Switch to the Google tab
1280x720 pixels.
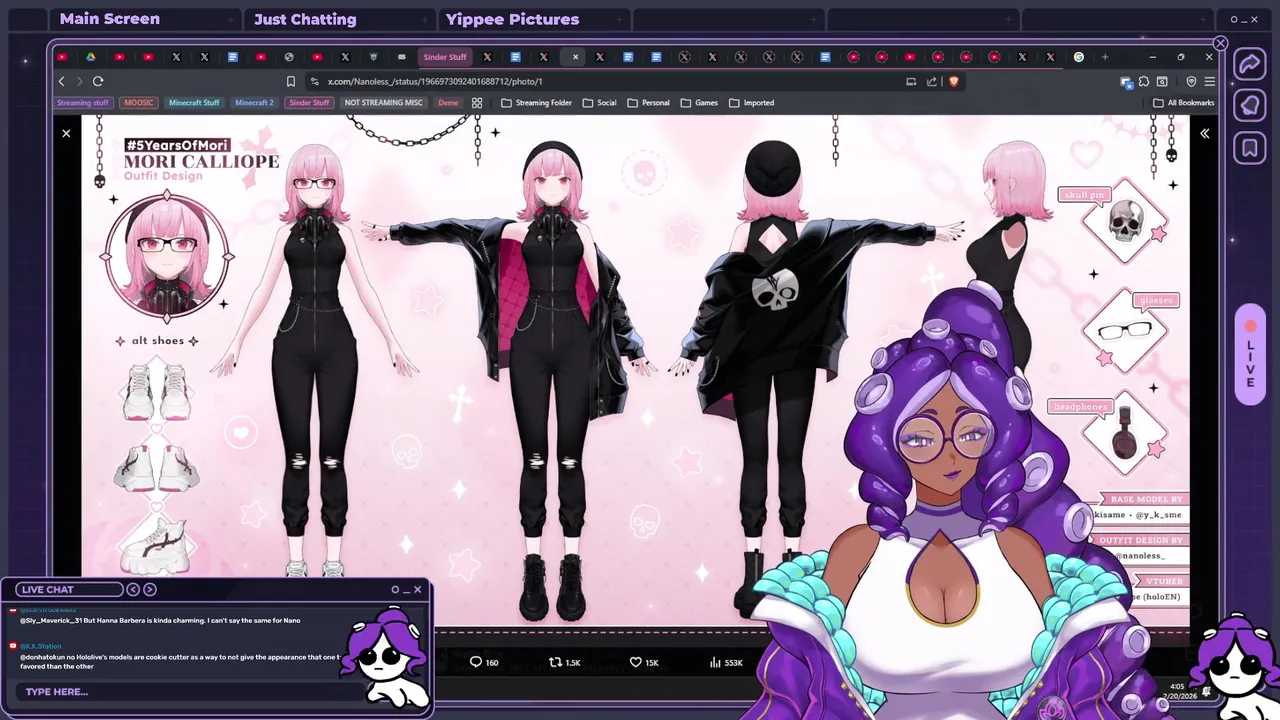pyautogui.click(x=1078, y=57)
